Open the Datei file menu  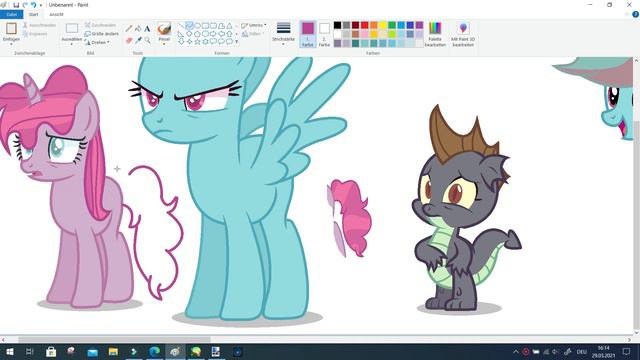[x=11, y=14]
